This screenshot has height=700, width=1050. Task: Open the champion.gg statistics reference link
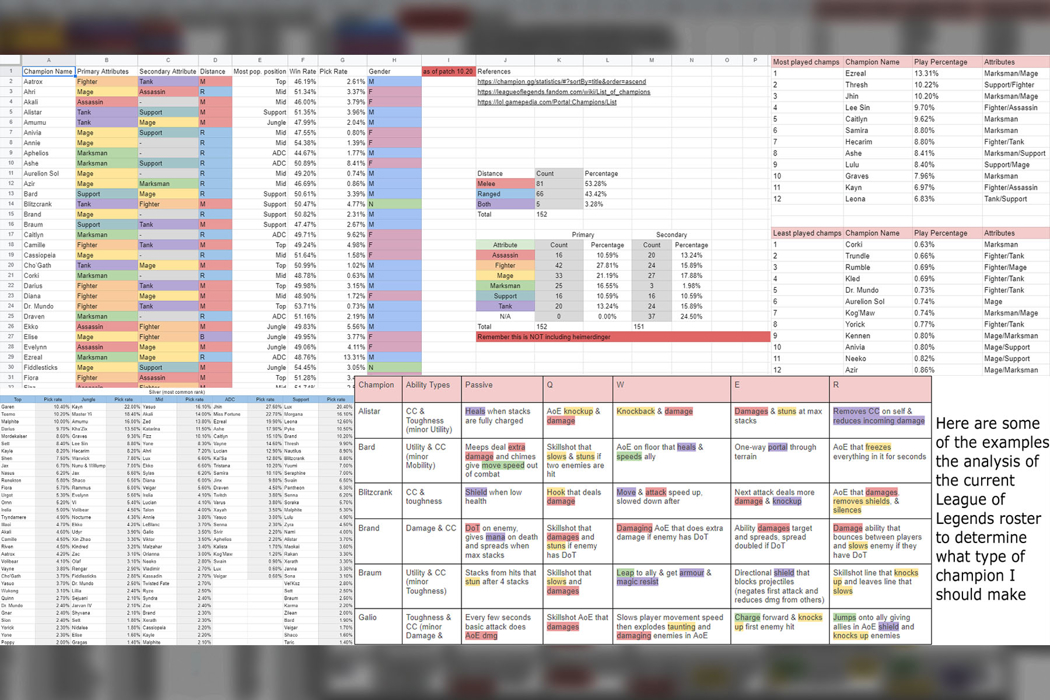[561, 82]
